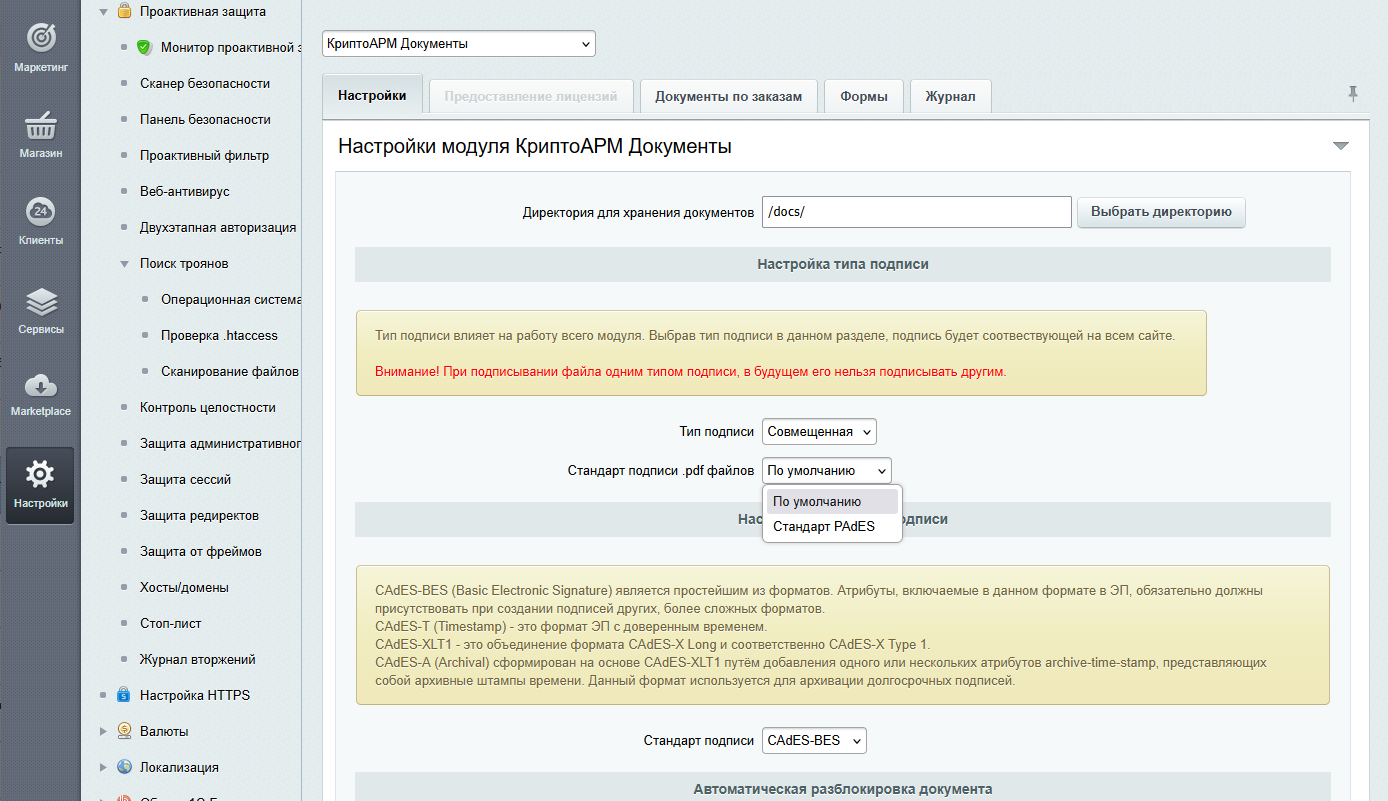The height and width of the screenshot is (801, 1388).
Task: Click the lock icon next to Настройка HTTPS
Action: click(125, 694)
